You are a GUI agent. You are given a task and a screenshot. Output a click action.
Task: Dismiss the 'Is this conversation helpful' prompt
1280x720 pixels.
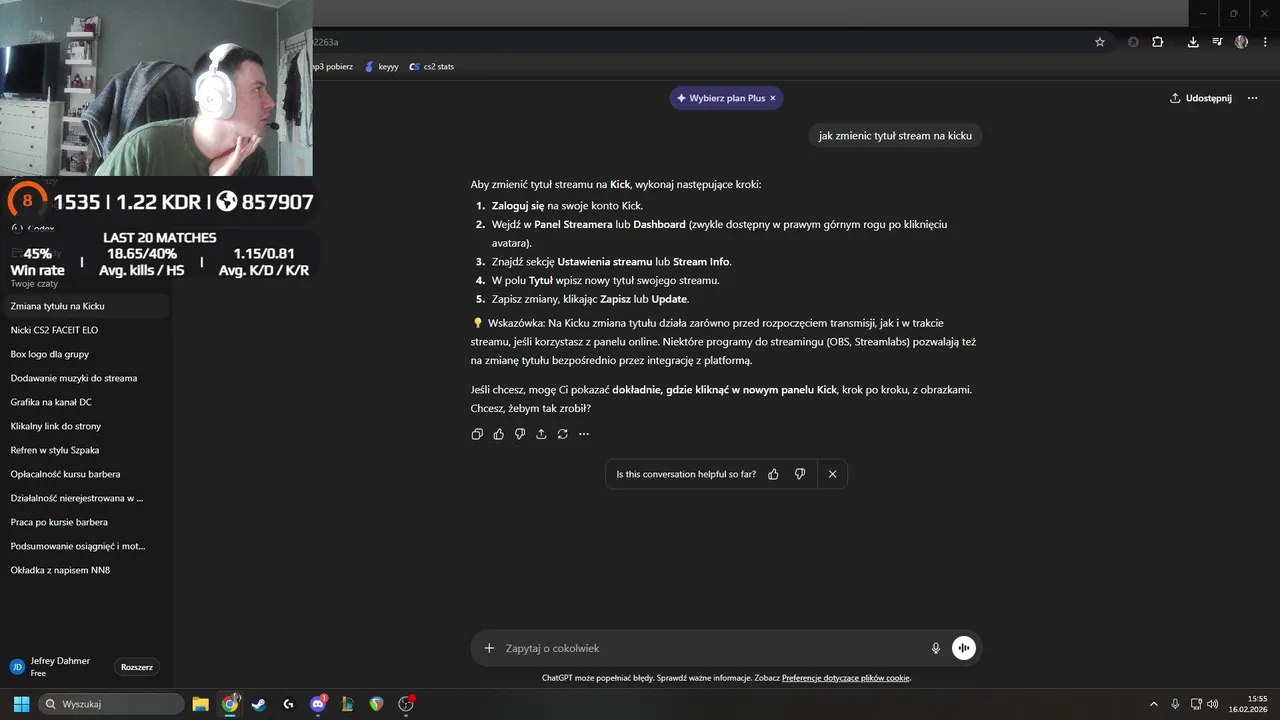832,474
